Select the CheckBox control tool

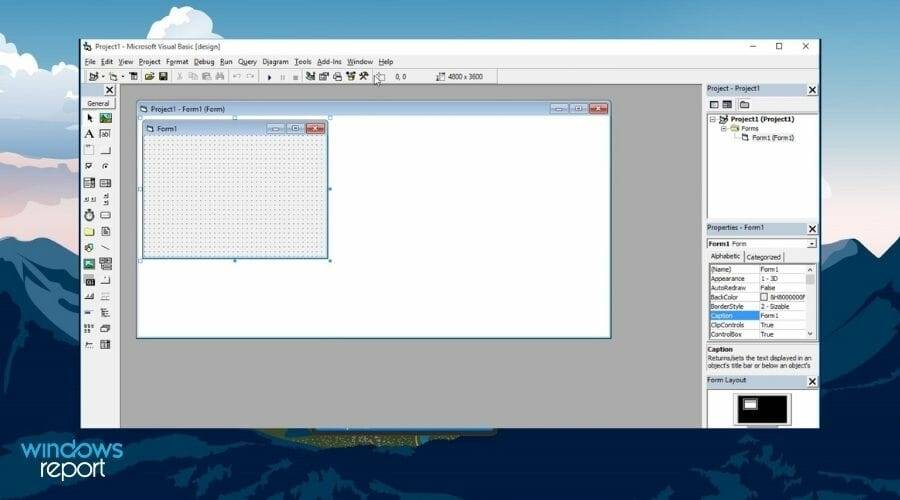pyautogui.click(x=90, y=166)
